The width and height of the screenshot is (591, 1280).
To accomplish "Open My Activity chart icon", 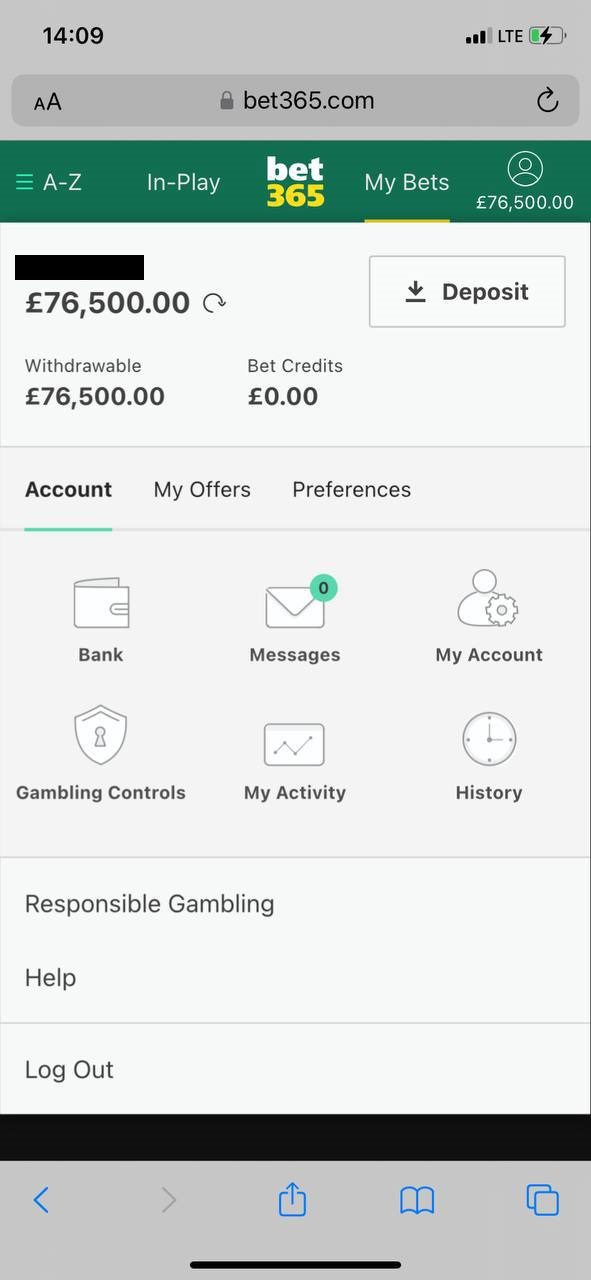I will pyautogui.click(x=294, y=745).
